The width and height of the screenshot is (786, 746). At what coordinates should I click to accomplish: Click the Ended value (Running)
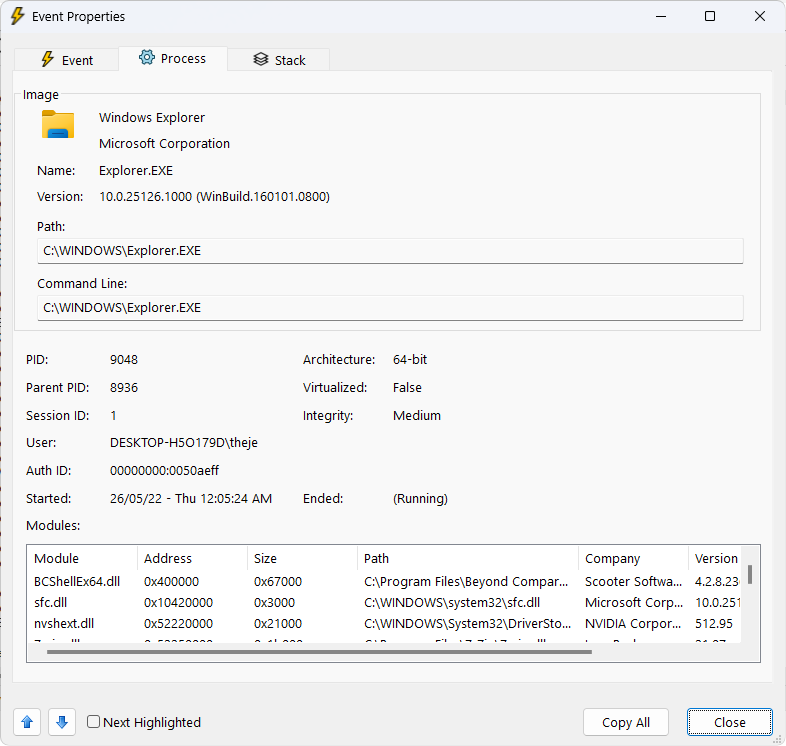[421, 499]
